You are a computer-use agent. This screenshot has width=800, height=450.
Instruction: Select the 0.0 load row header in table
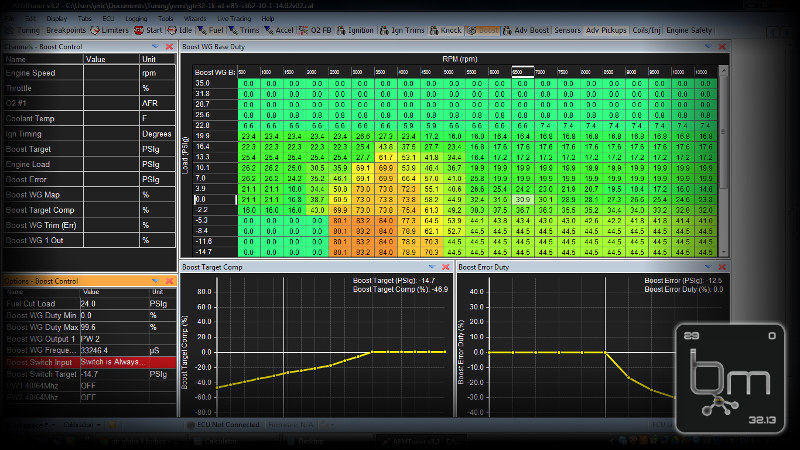[215, 199]
